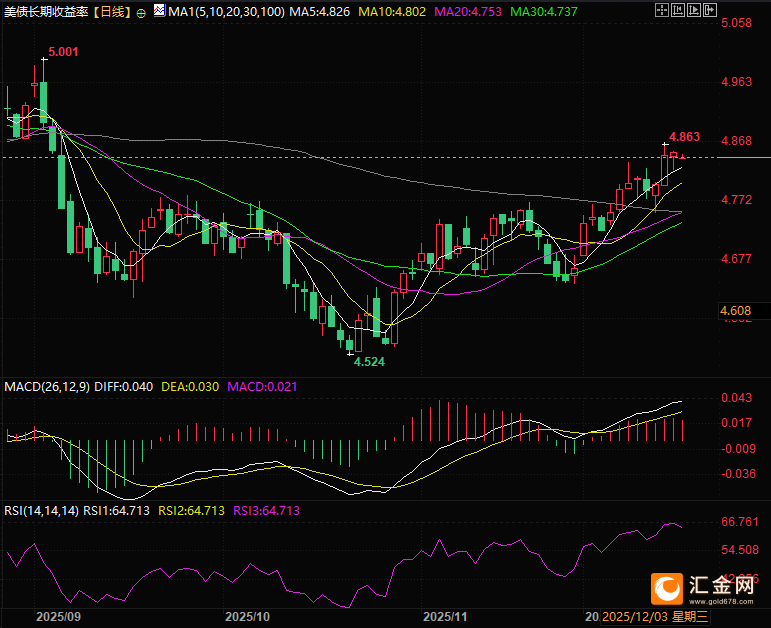Open MA1(5,10,20,30,100) indicator settings
771x628 pixels.
click(x=226, y=12)
